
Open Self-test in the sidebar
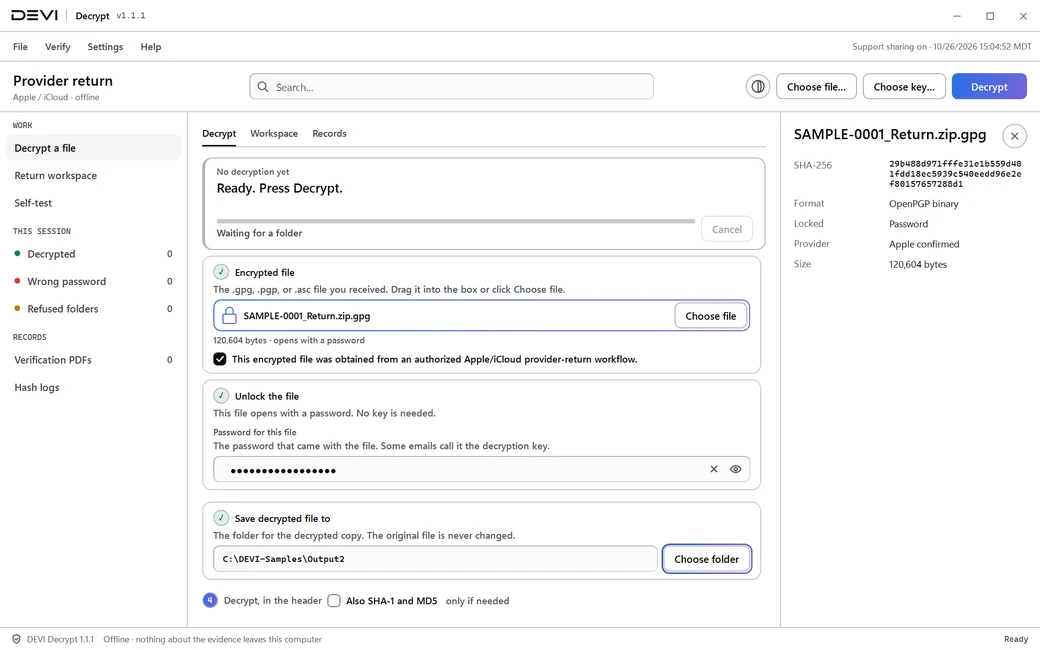pyautogui.click(x=94, y=203)
